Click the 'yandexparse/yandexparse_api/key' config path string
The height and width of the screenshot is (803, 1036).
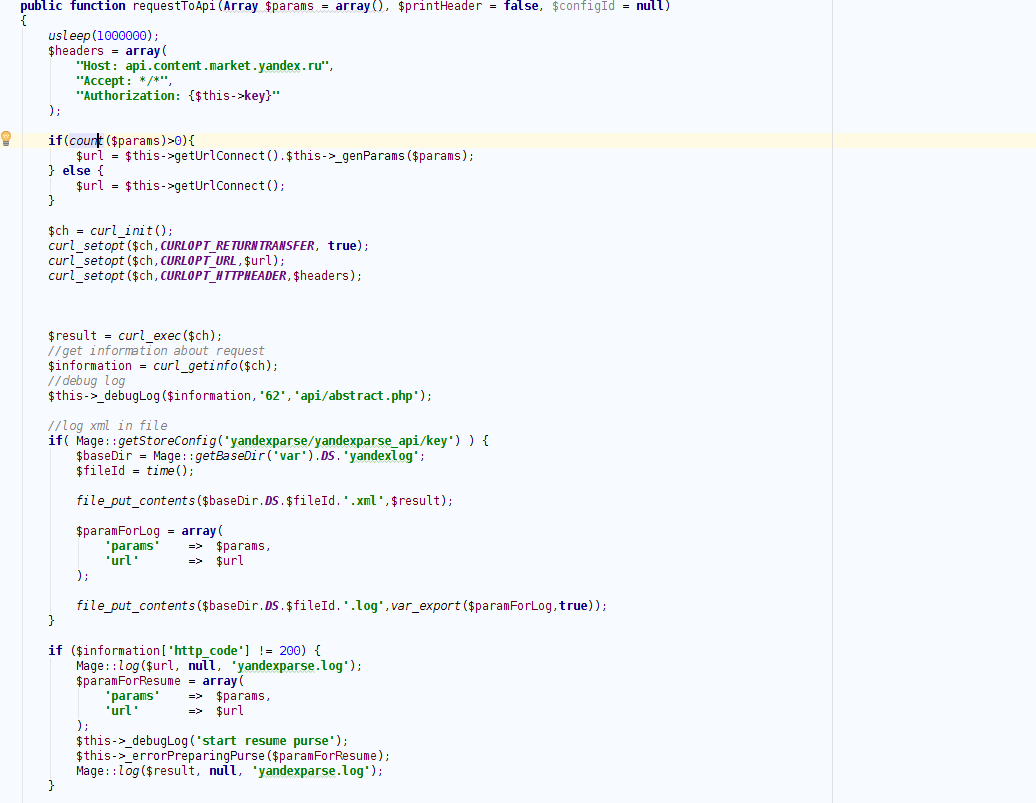point(342,440)
